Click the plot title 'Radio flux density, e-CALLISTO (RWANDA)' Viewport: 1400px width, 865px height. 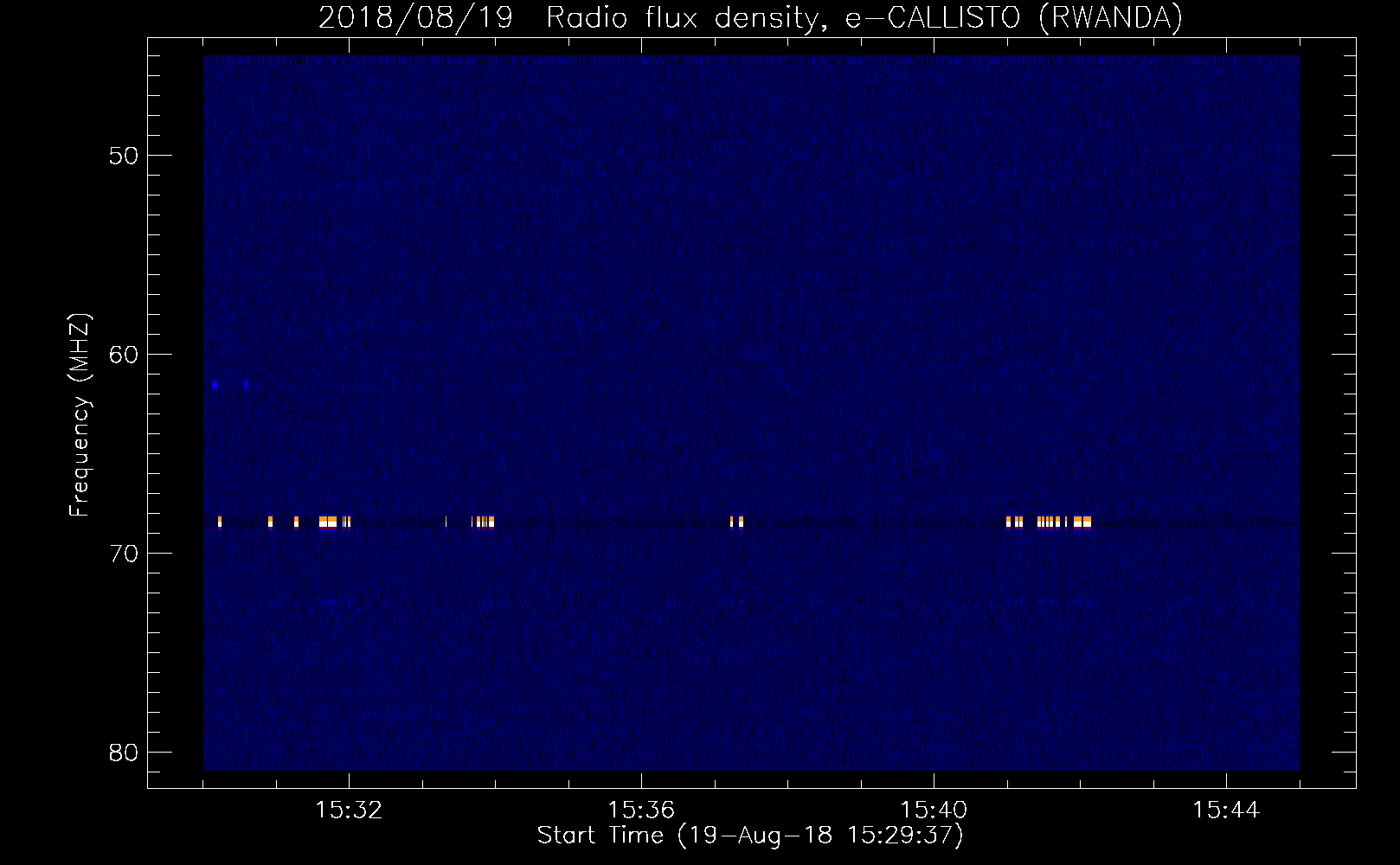tap(864, 17)
